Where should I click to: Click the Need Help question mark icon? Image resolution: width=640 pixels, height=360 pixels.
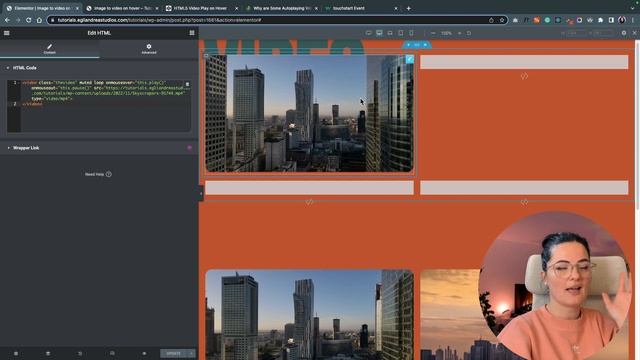pyautogui.click(x=109, y=174)
